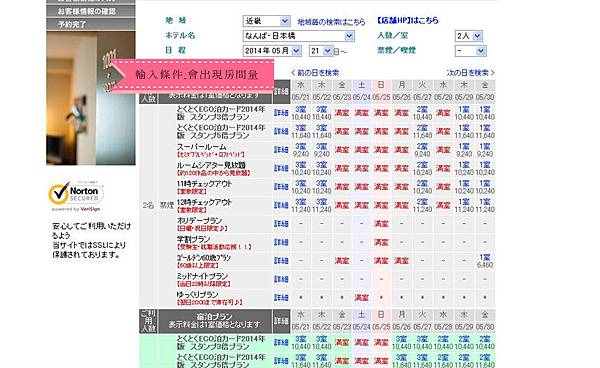Screen dimensions: 600x368
Task: Click 満室 for 学割プラン on 05/25
Action: (382, 242)
